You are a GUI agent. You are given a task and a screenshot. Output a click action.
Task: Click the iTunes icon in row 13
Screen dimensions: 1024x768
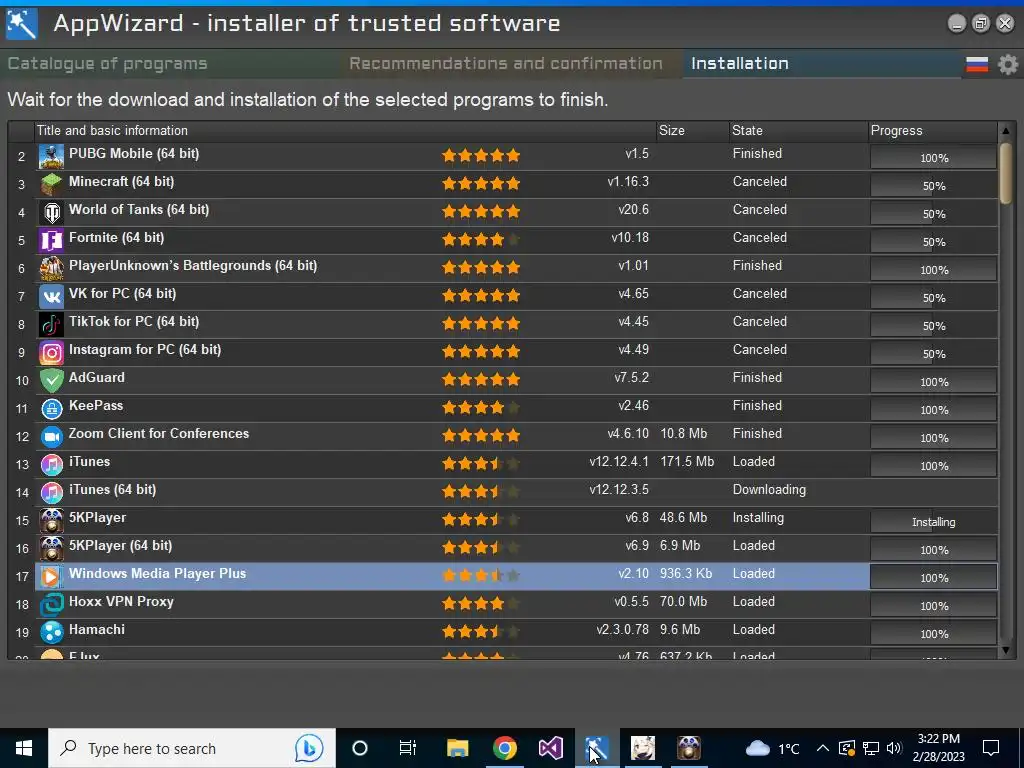52,464
